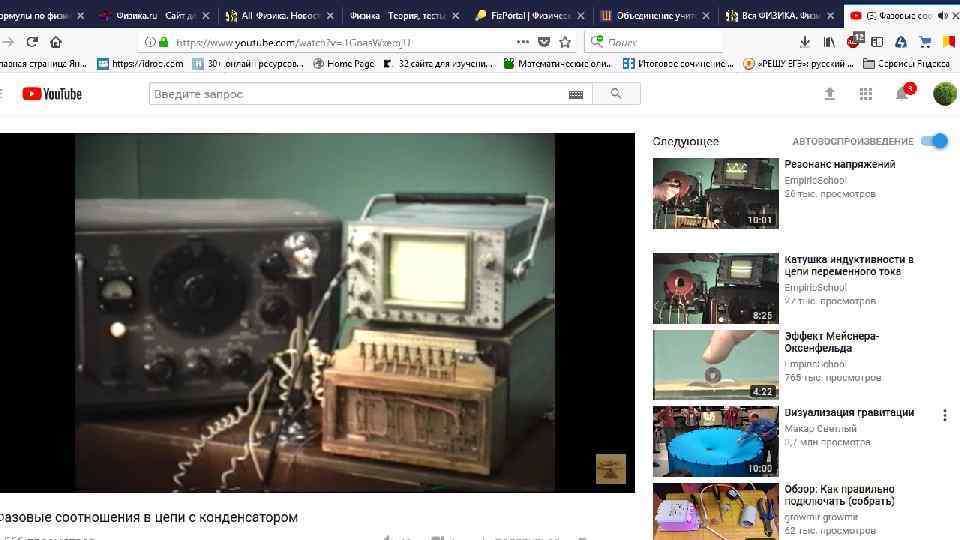Upload a video using the upload icon
Screen dimensions: 960x540
830,94
